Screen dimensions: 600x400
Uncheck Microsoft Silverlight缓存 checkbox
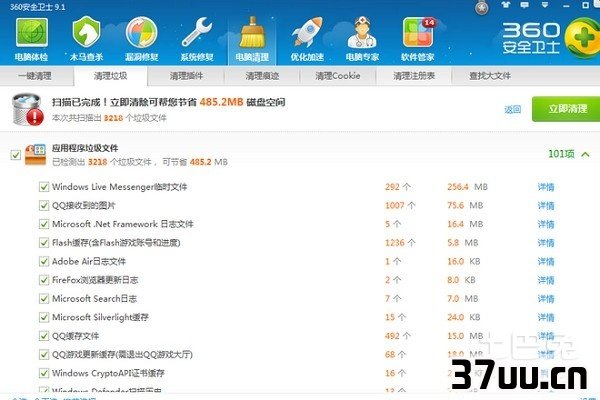[44, 317]
